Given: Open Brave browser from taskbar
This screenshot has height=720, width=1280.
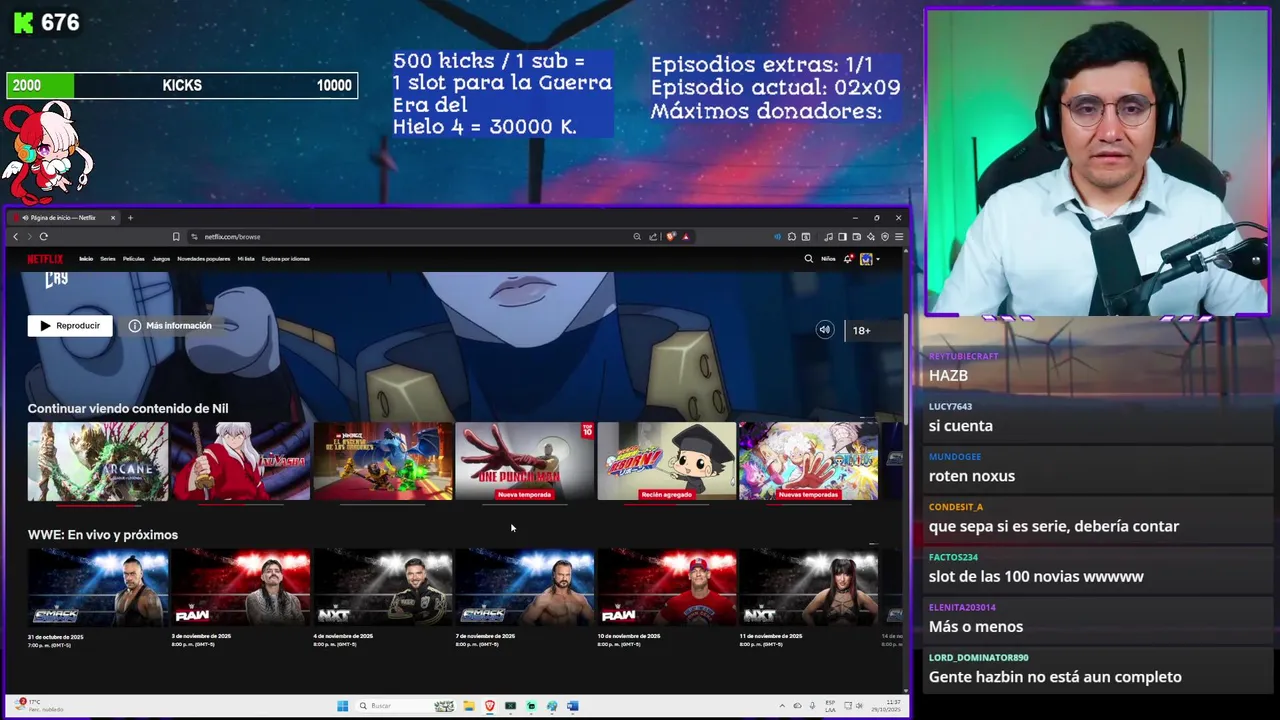Looking at the screenshot, I should (x=490, y=705).
